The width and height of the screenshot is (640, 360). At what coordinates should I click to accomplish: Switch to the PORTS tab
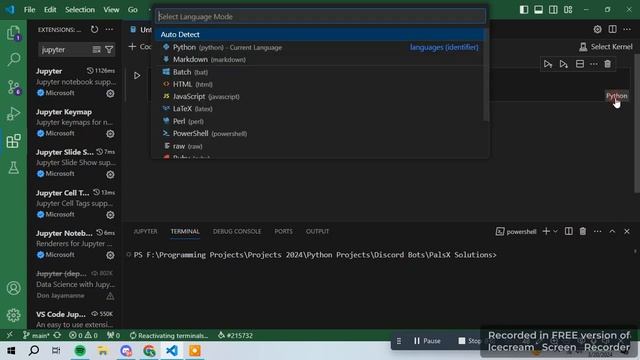283,231
